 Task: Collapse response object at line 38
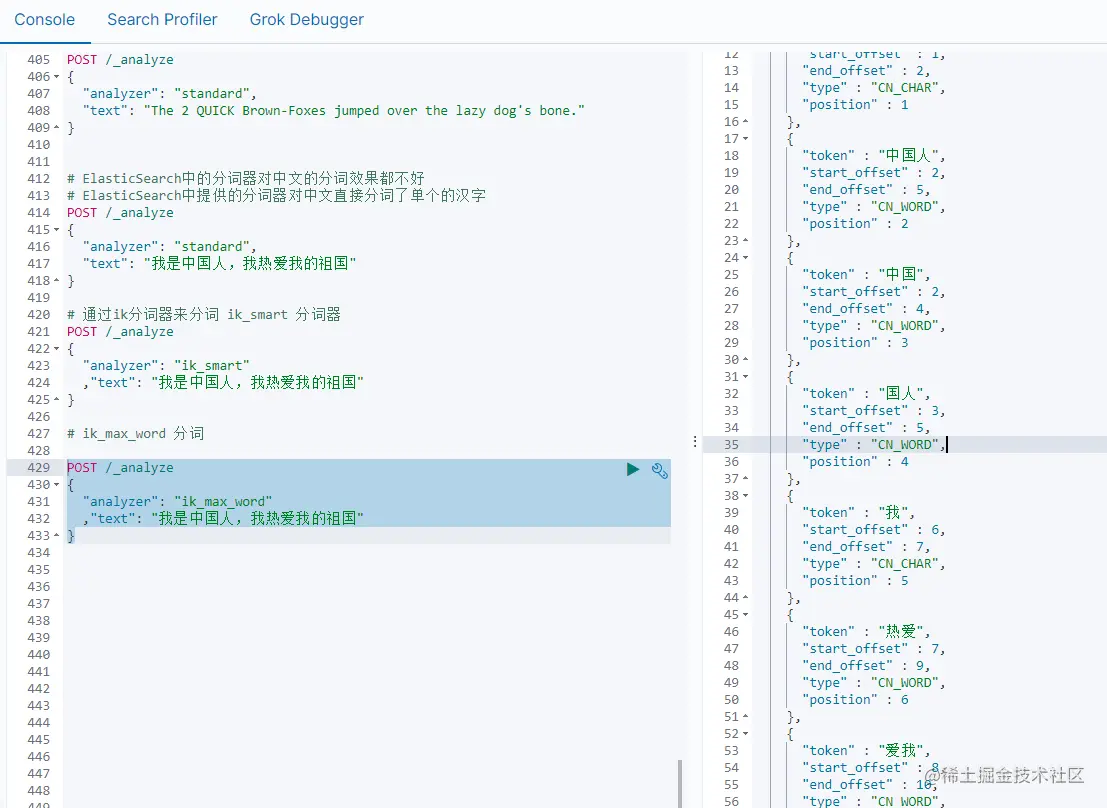[746, 496]
